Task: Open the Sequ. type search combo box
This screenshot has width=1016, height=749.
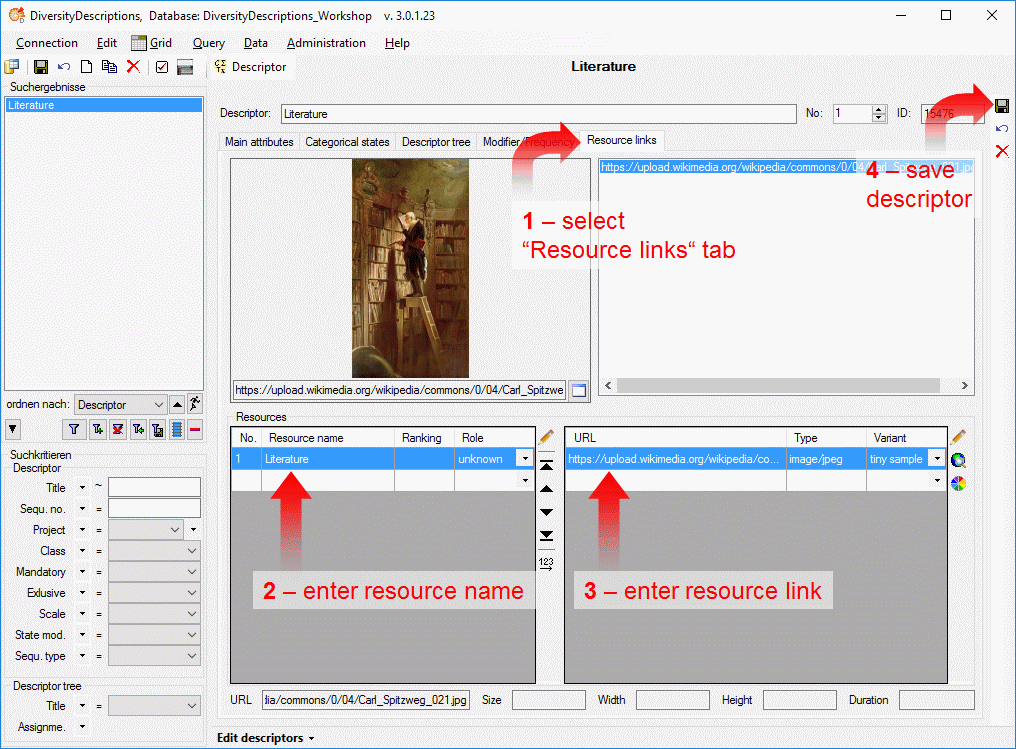Action: pyautogui.click(x=154, y=656)
